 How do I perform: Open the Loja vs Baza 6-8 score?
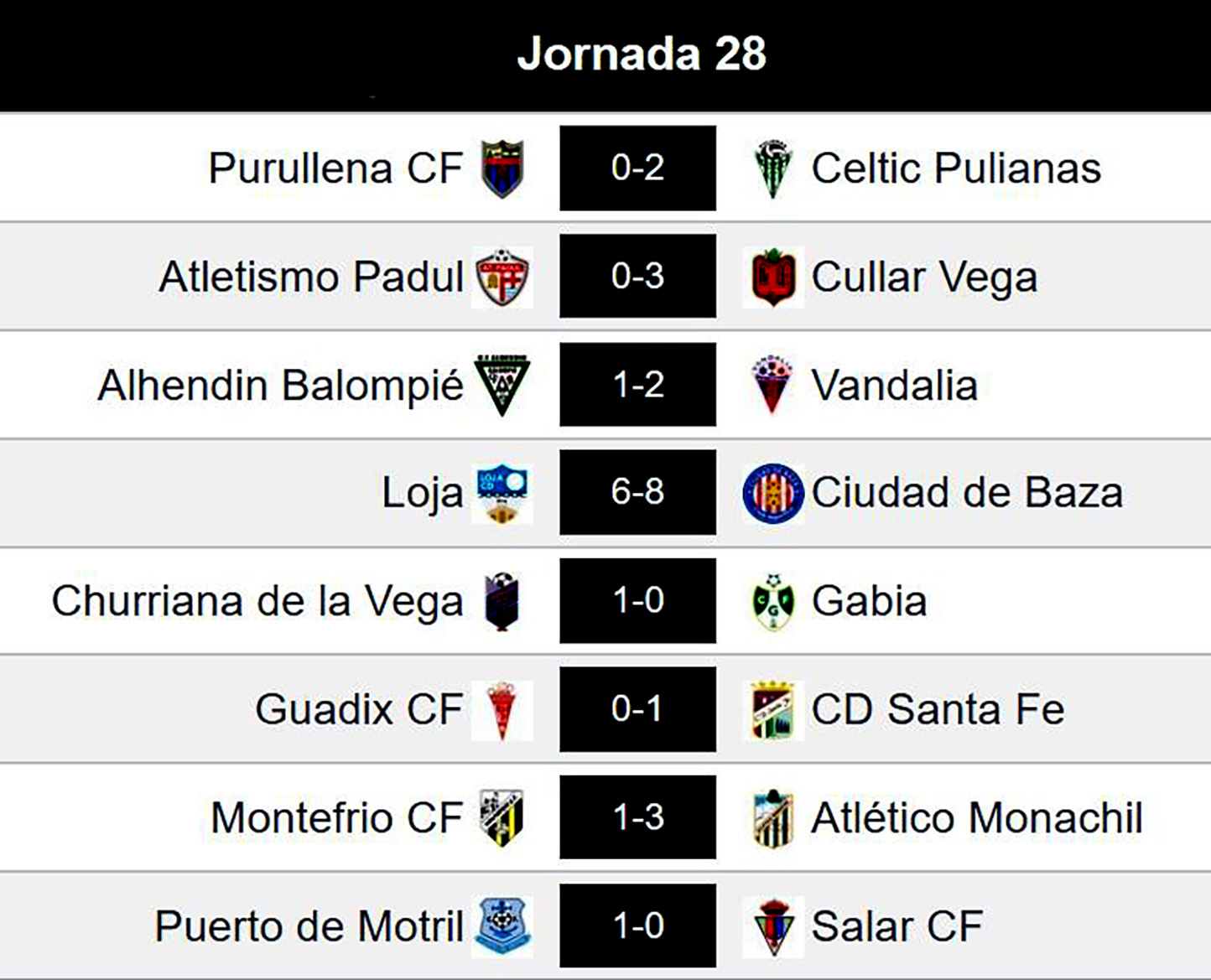637,492
